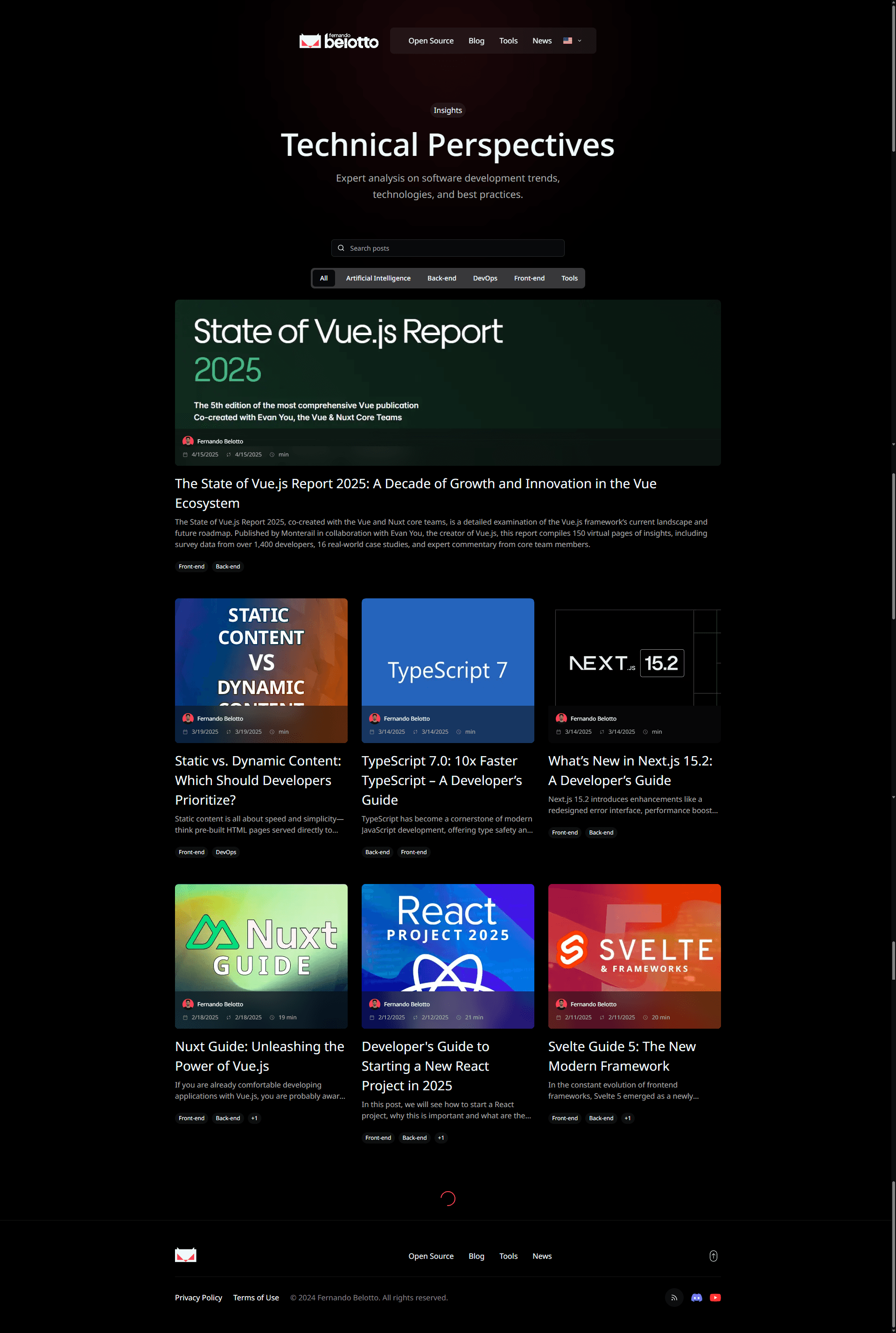Switch to the DevOps filter tab
This screenshot has width=896, height=1333.
(x=485, y=278)
